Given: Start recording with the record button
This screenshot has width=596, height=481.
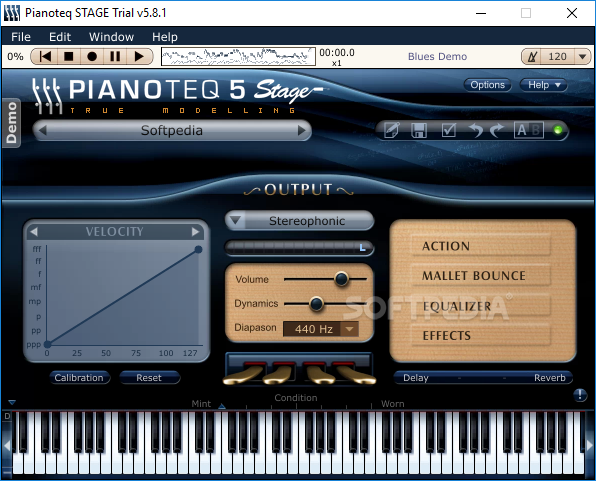Looking at the screenshot, I should coord(92,57).
